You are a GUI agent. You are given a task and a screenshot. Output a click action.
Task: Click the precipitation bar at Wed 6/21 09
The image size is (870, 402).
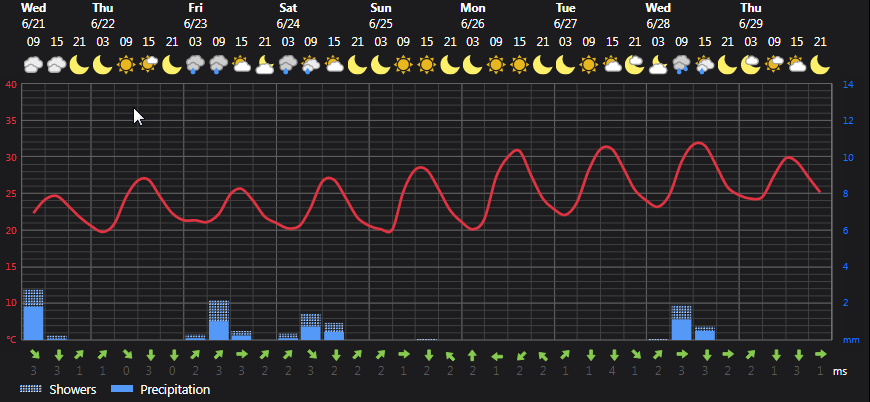click(33, 314)
